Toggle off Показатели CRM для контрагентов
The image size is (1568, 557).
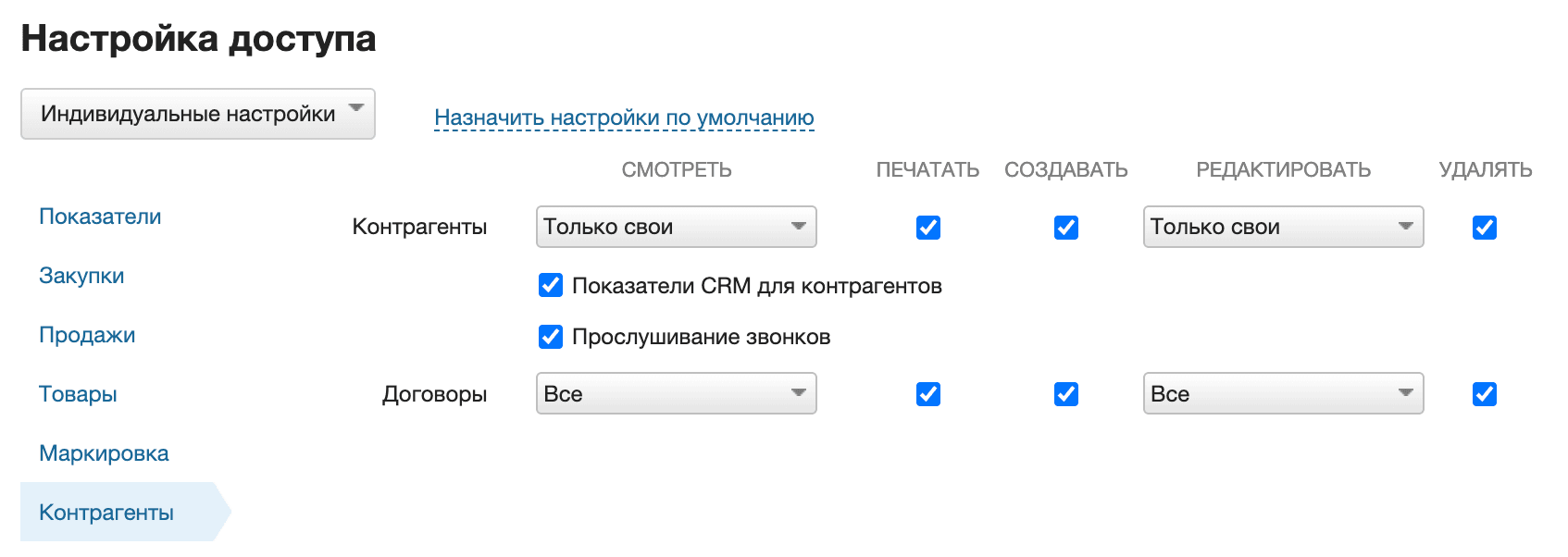550,286
